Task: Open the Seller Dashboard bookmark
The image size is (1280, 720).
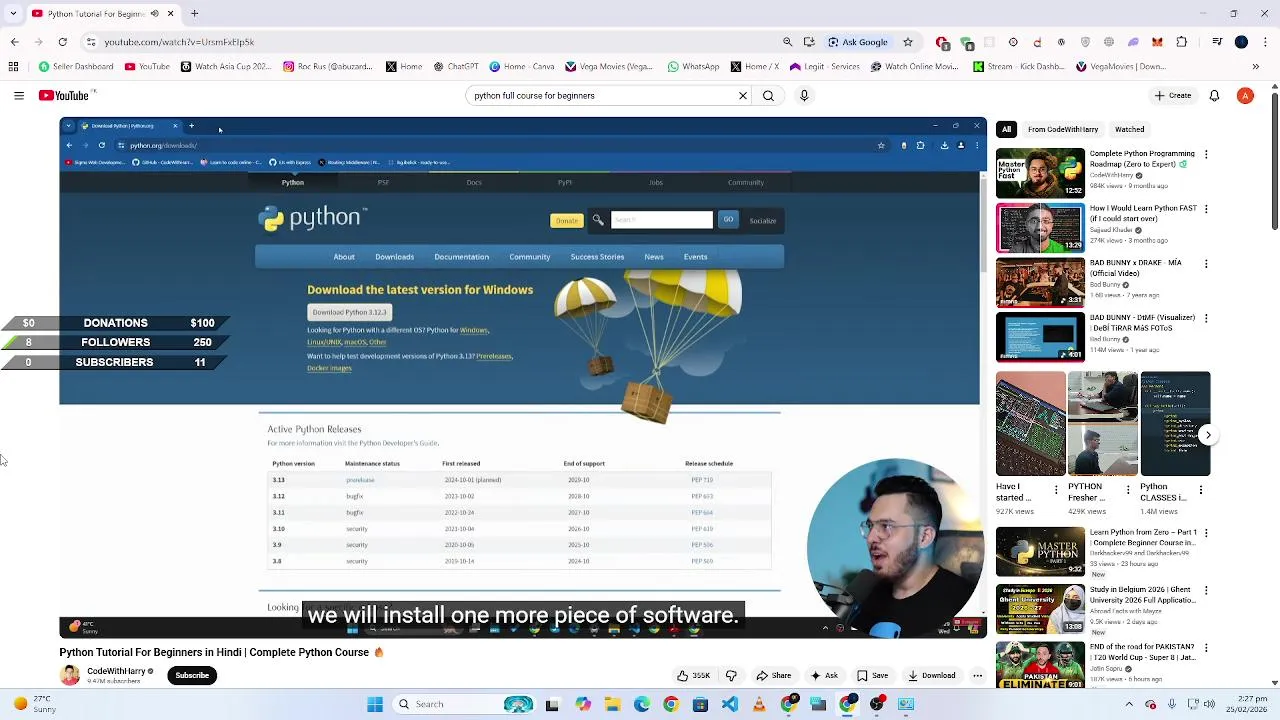Action: coord(75,67)
